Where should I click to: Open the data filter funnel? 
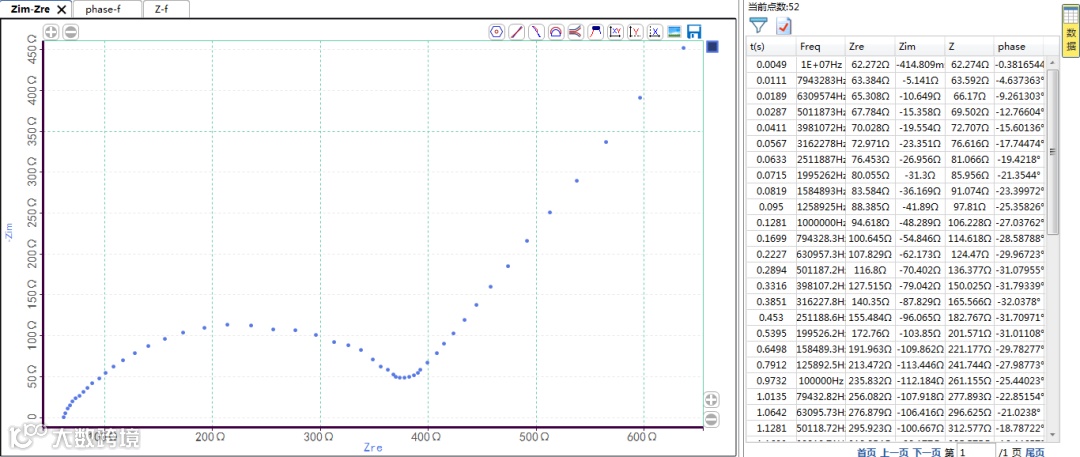coord(759,25)
